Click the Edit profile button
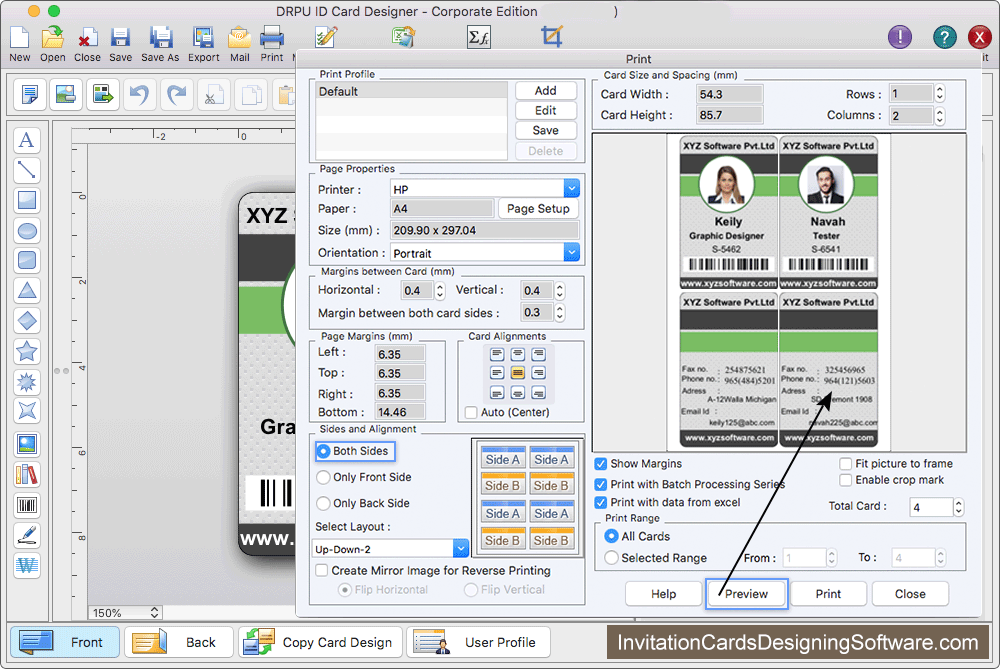1000x669 pixels. (x=546, y=110)
